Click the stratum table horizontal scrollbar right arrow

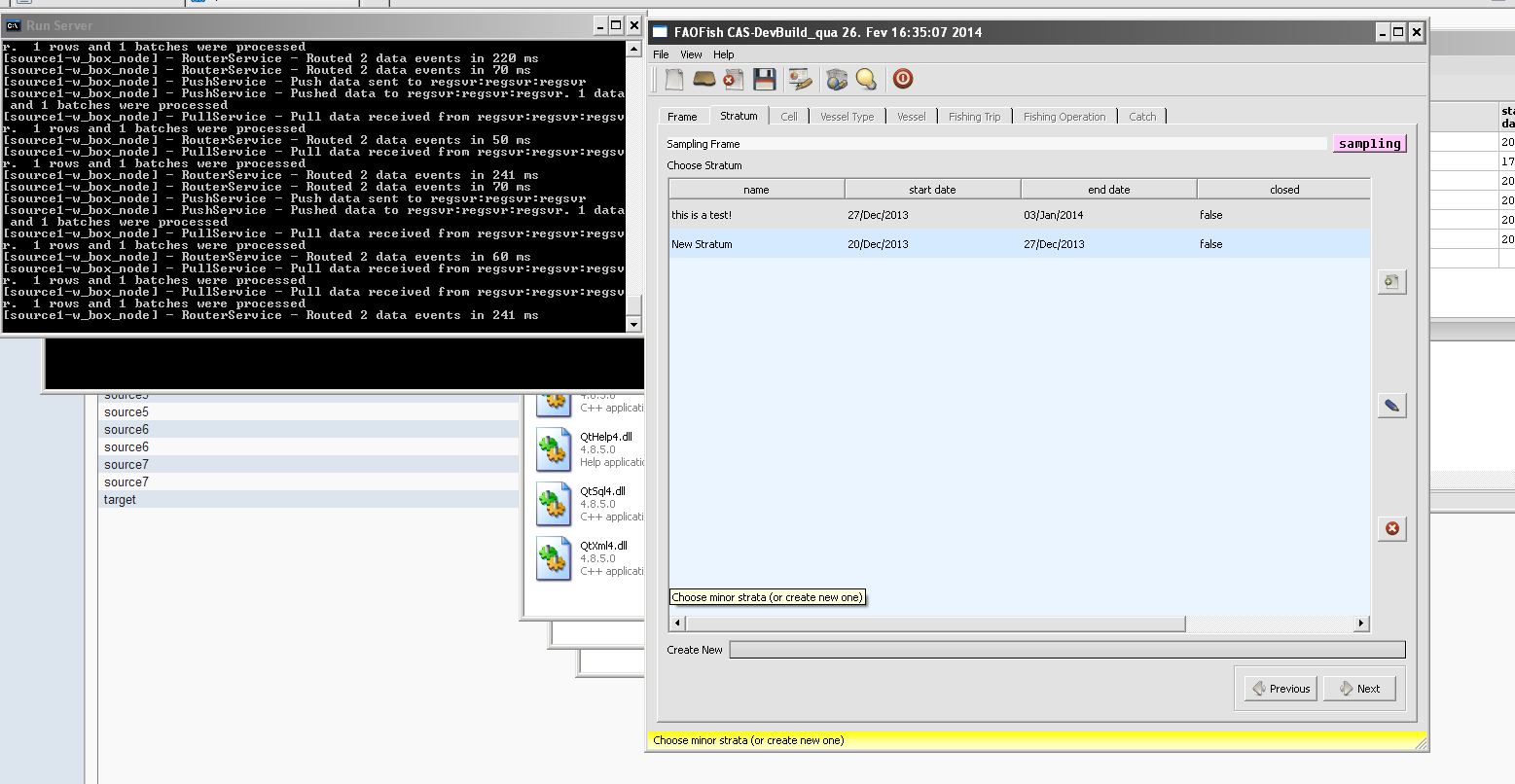click(1361, 624)
